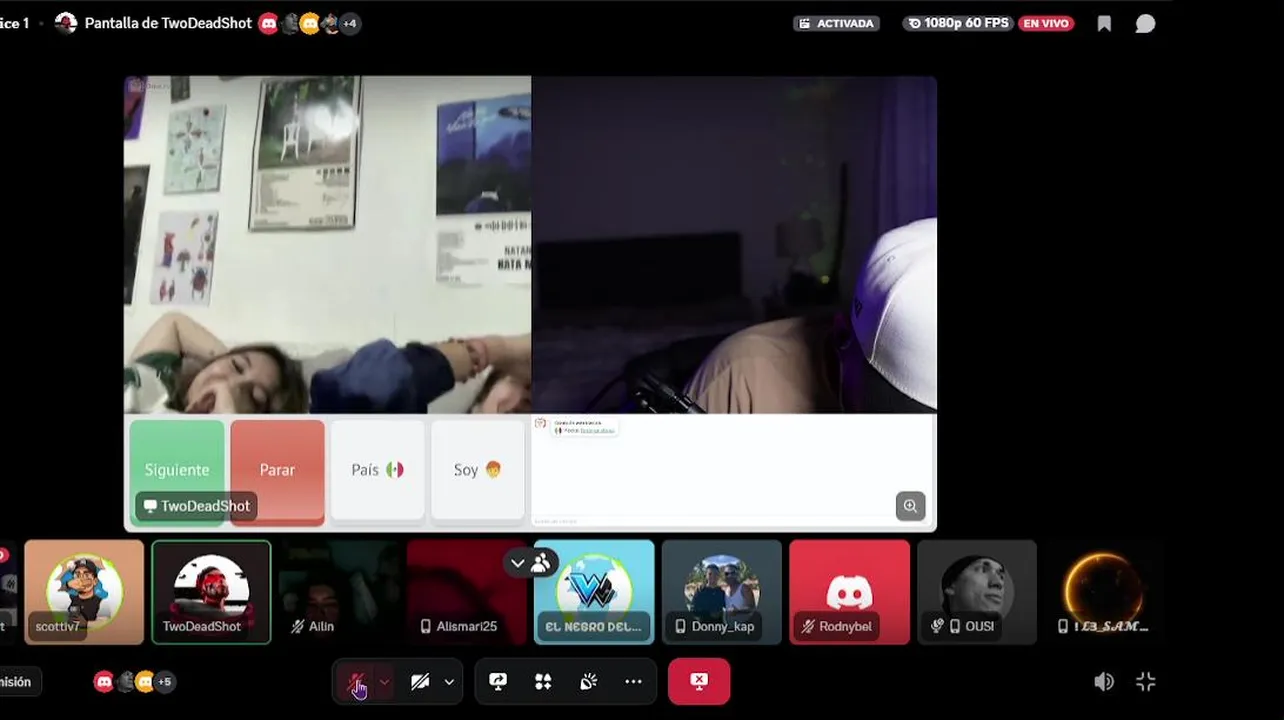
Task: Click the red Parar button
Action: pyautogui.click(x=277, y=470)
